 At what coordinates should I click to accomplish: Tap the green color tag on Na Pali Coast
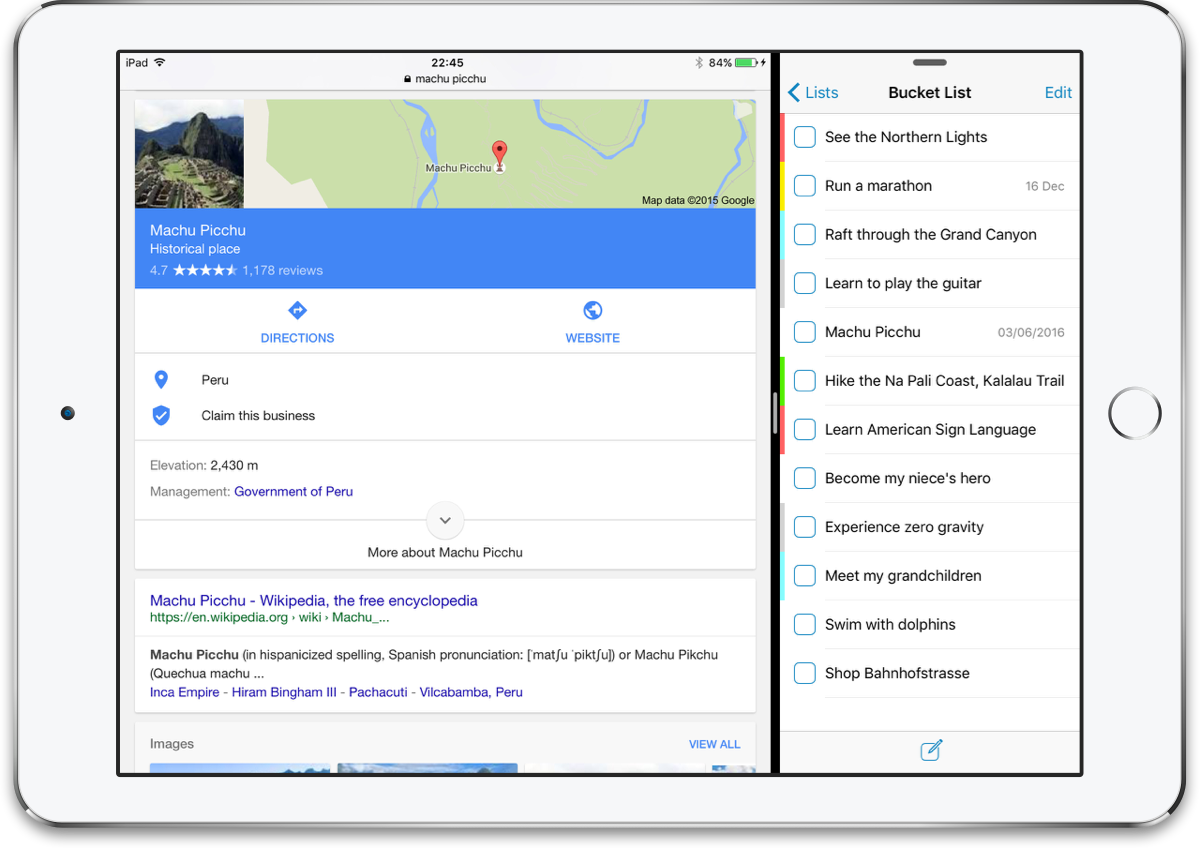pyautogui.click(x=782, y=381)
